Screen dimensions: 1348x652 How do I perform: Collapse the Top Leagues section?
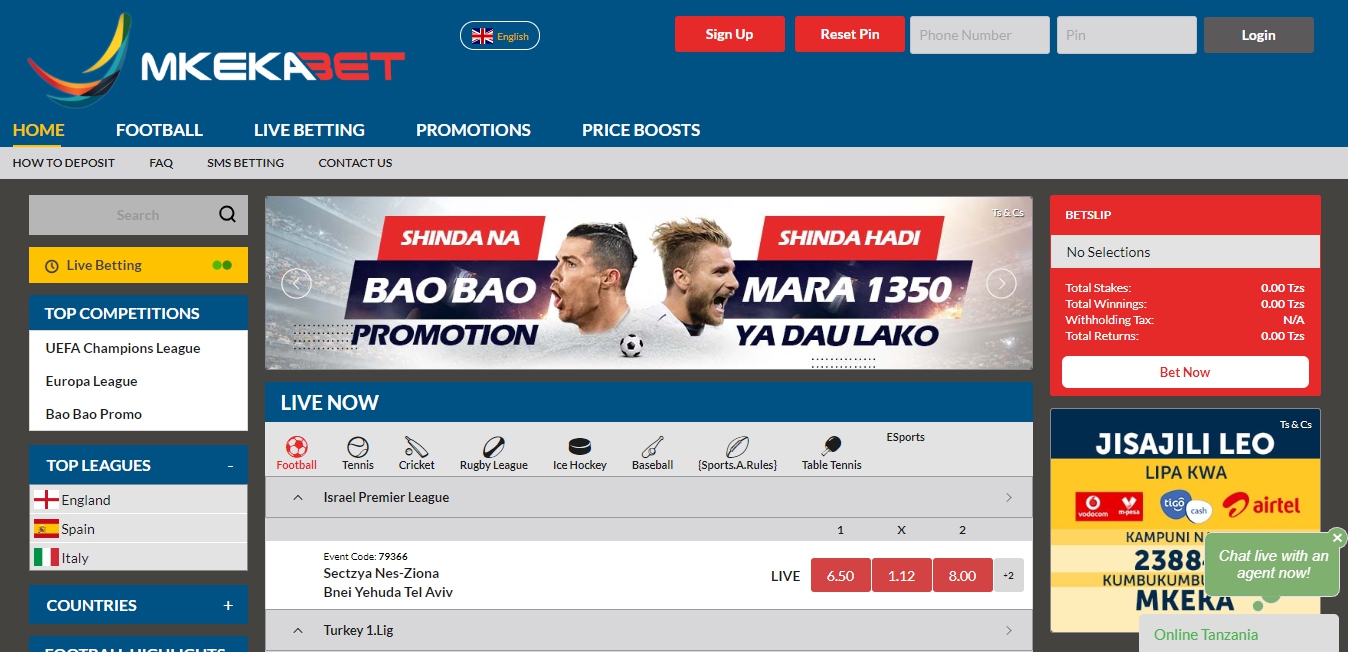tap(230, 466)
